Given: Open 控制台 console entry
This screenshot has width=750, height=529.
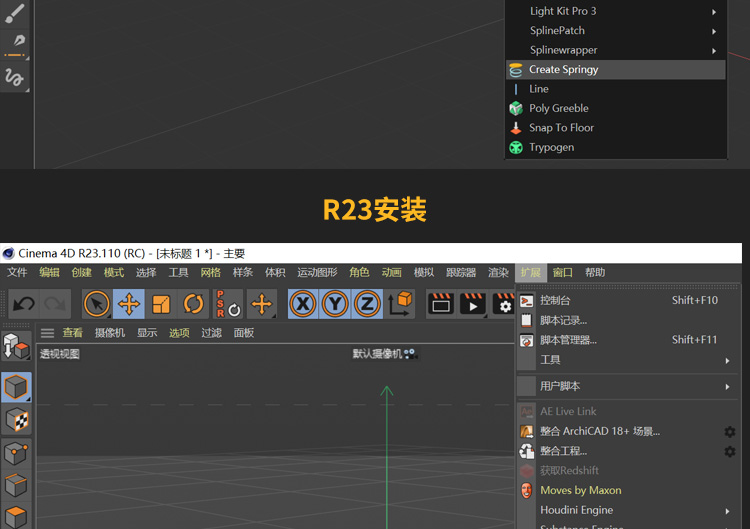Looking at the screenshot, I should (x=627, y=300).
